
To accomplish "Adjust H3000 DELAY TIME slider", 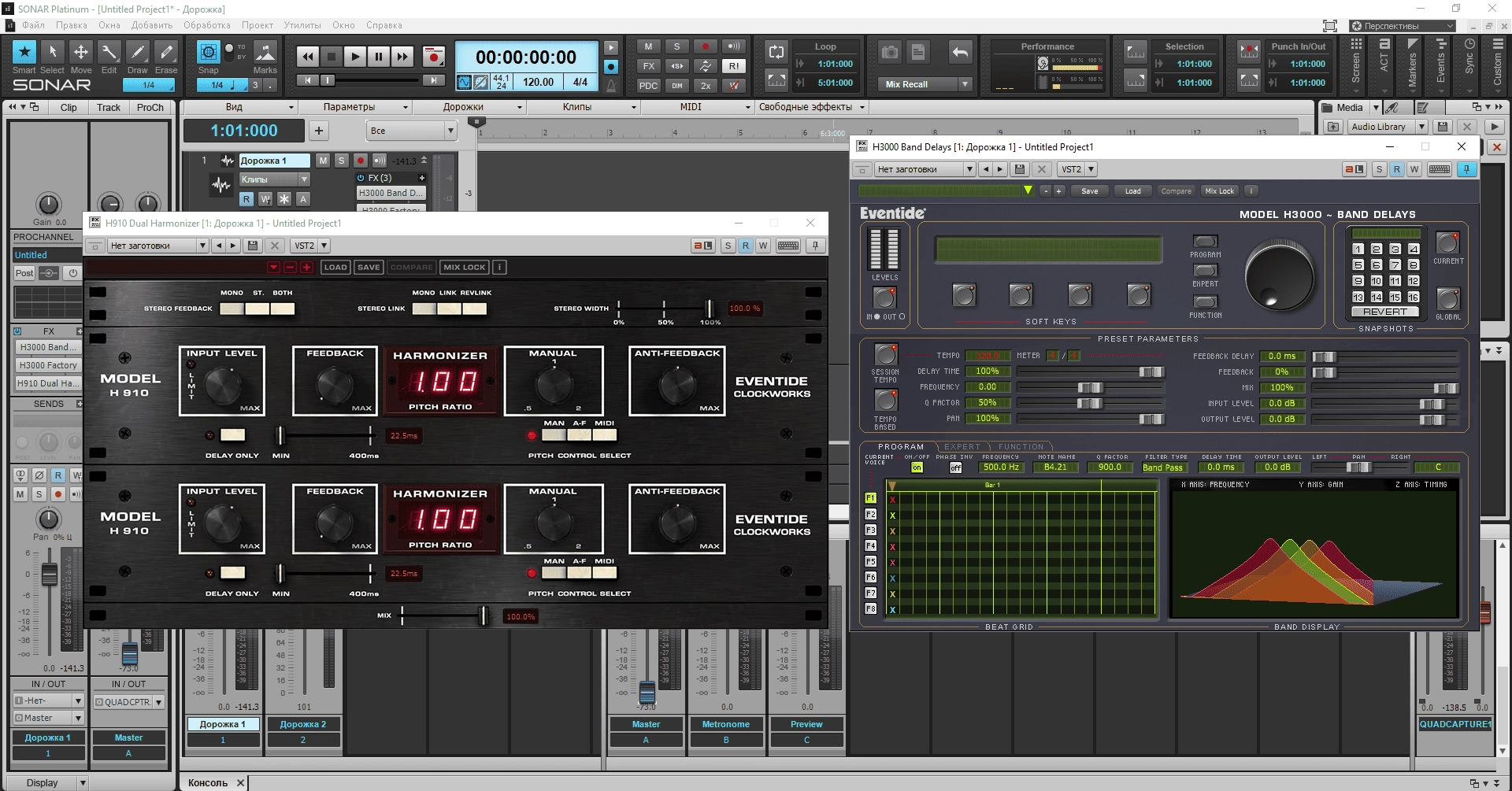I will (x=1151, y=371).
